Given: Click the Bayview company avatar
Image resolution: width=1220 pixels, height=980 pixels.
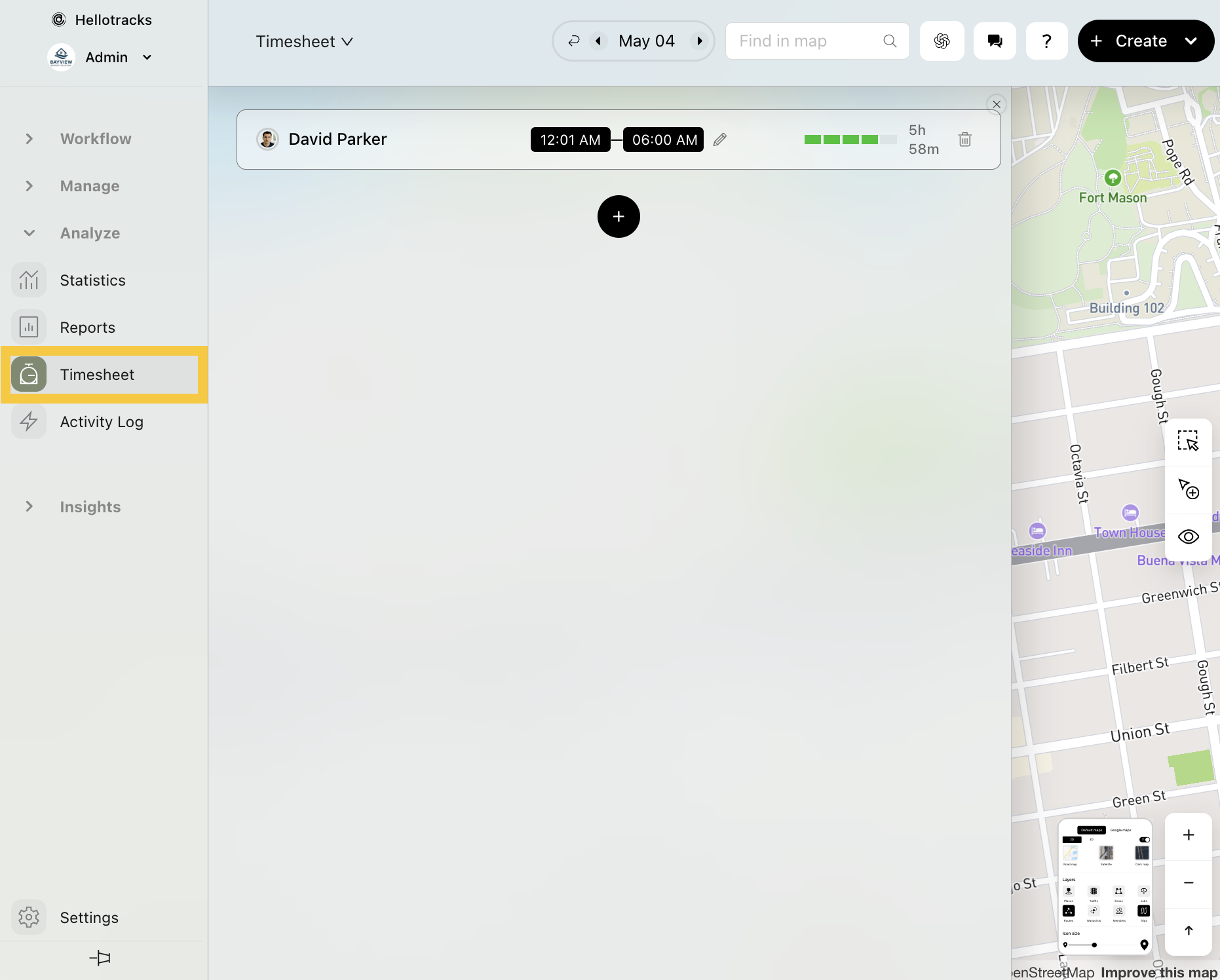Looking at the screenshot, I should coord(62,58).
